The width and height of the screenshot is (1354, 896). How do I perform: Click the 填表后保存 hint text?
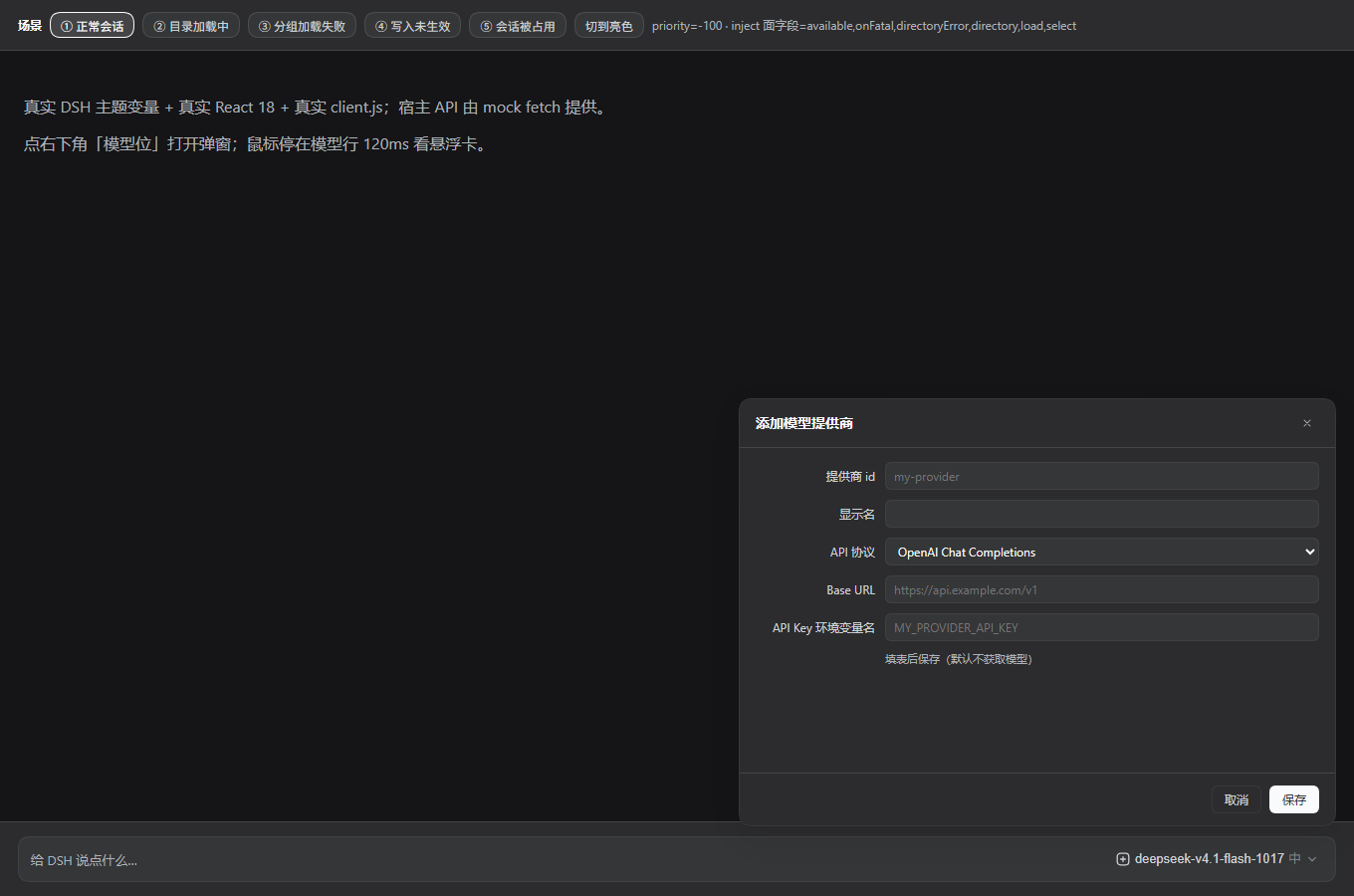point(959,659)
